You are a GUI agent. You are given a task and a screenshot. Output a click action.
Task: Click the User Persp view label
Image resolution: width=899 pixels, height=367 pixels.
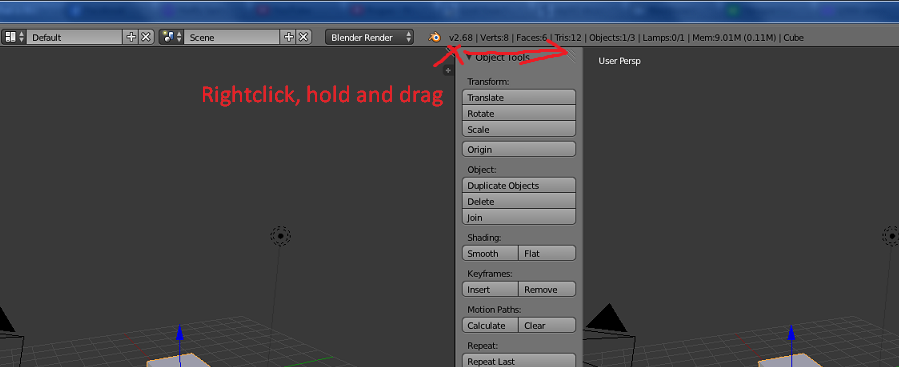pyautogui.click(x=619, y=61)
